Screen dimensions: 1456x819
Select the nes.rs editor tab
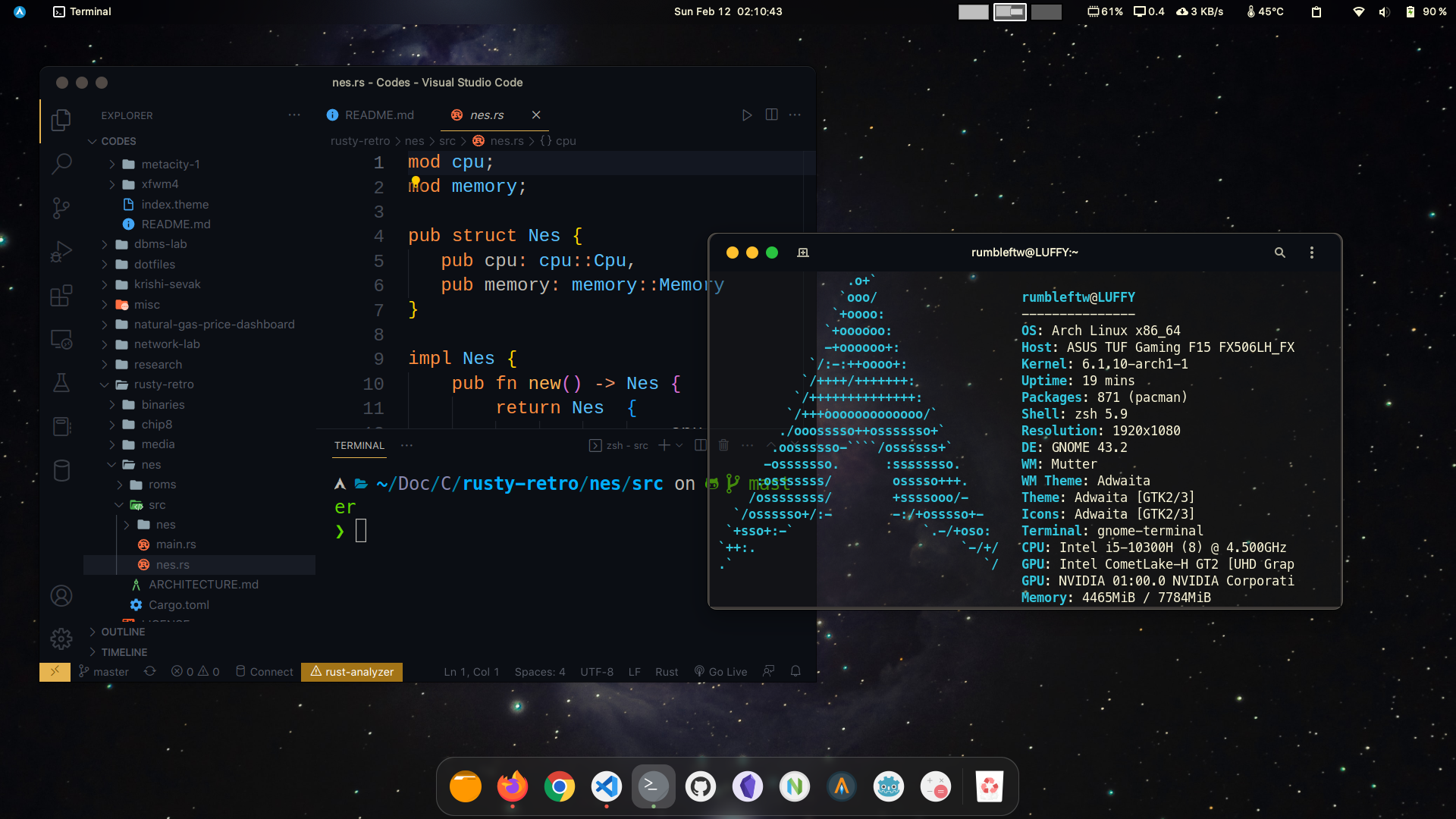487,115
